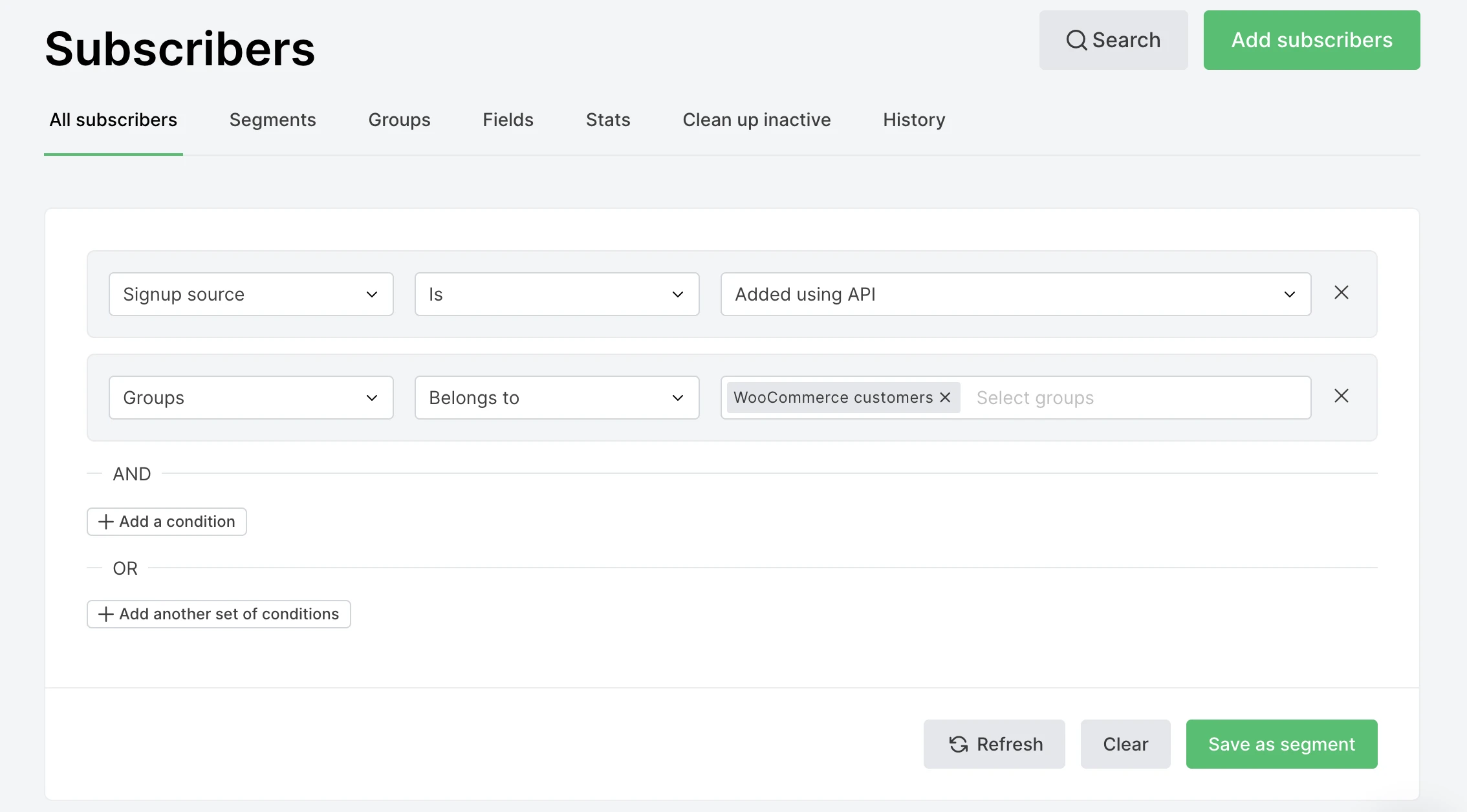Open the Belongs to operator dropdown
1467x812 pixels.
[556, 398]
